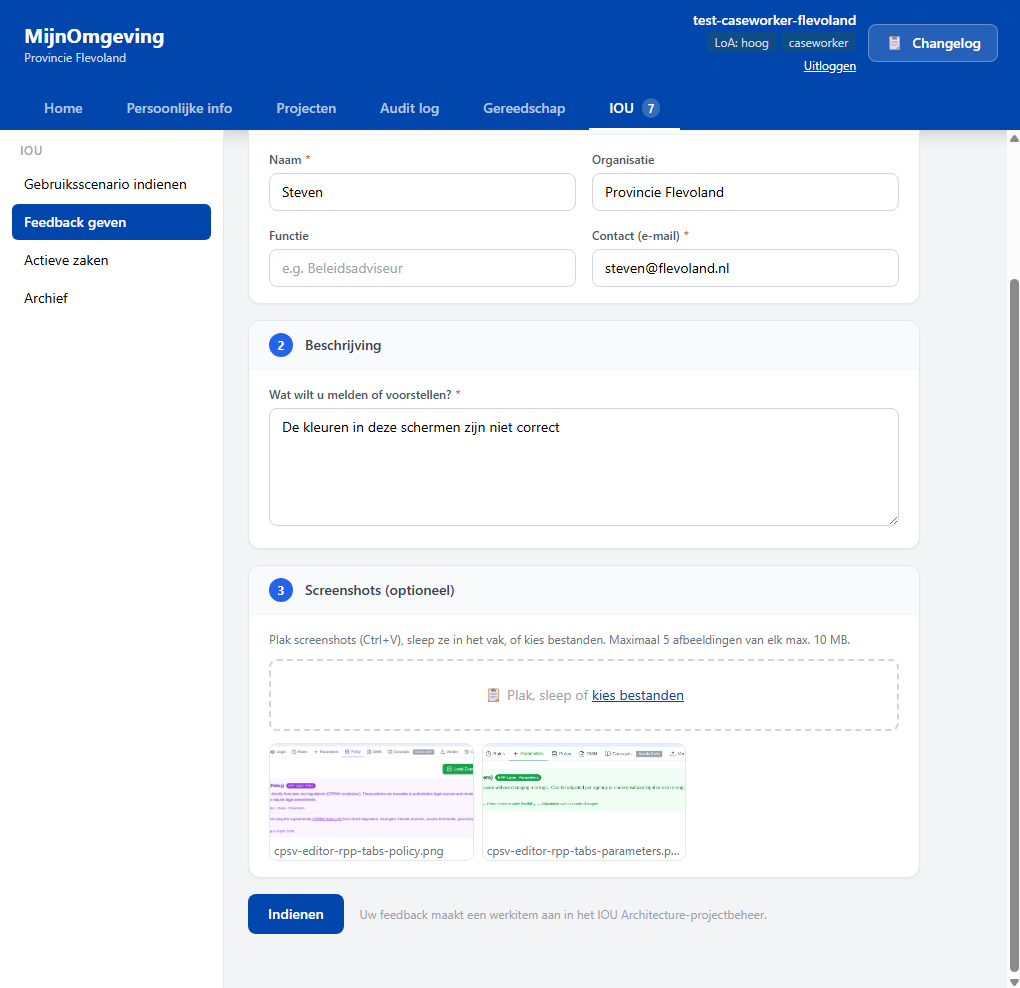This screenshot has width=1020, height=988.
Task: Open 'Archief' from the sidebar
Action: (x=46, y=298)
